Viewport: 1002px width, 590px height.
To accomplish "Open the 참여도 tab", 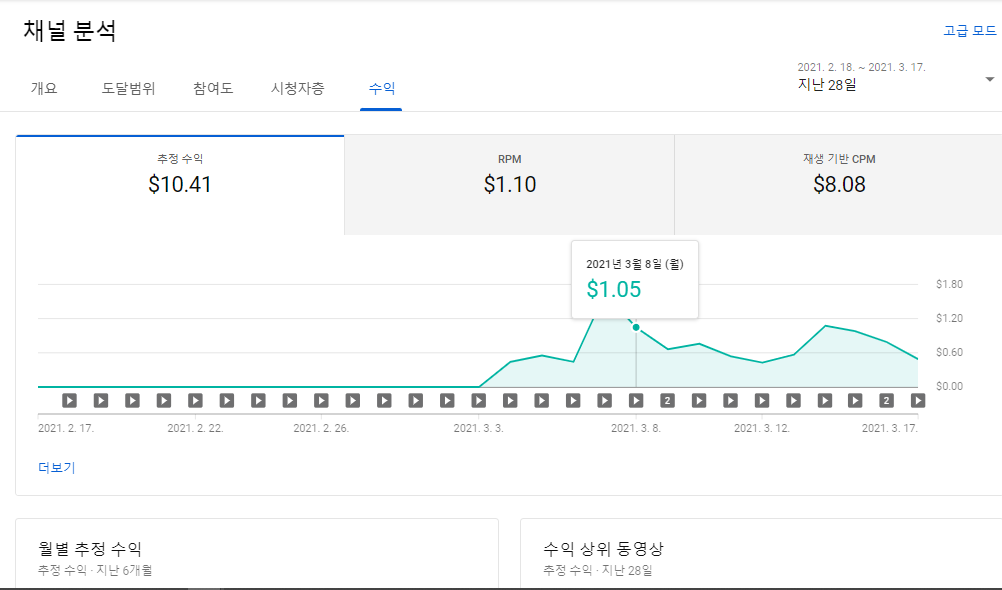I will coord(213,88).
